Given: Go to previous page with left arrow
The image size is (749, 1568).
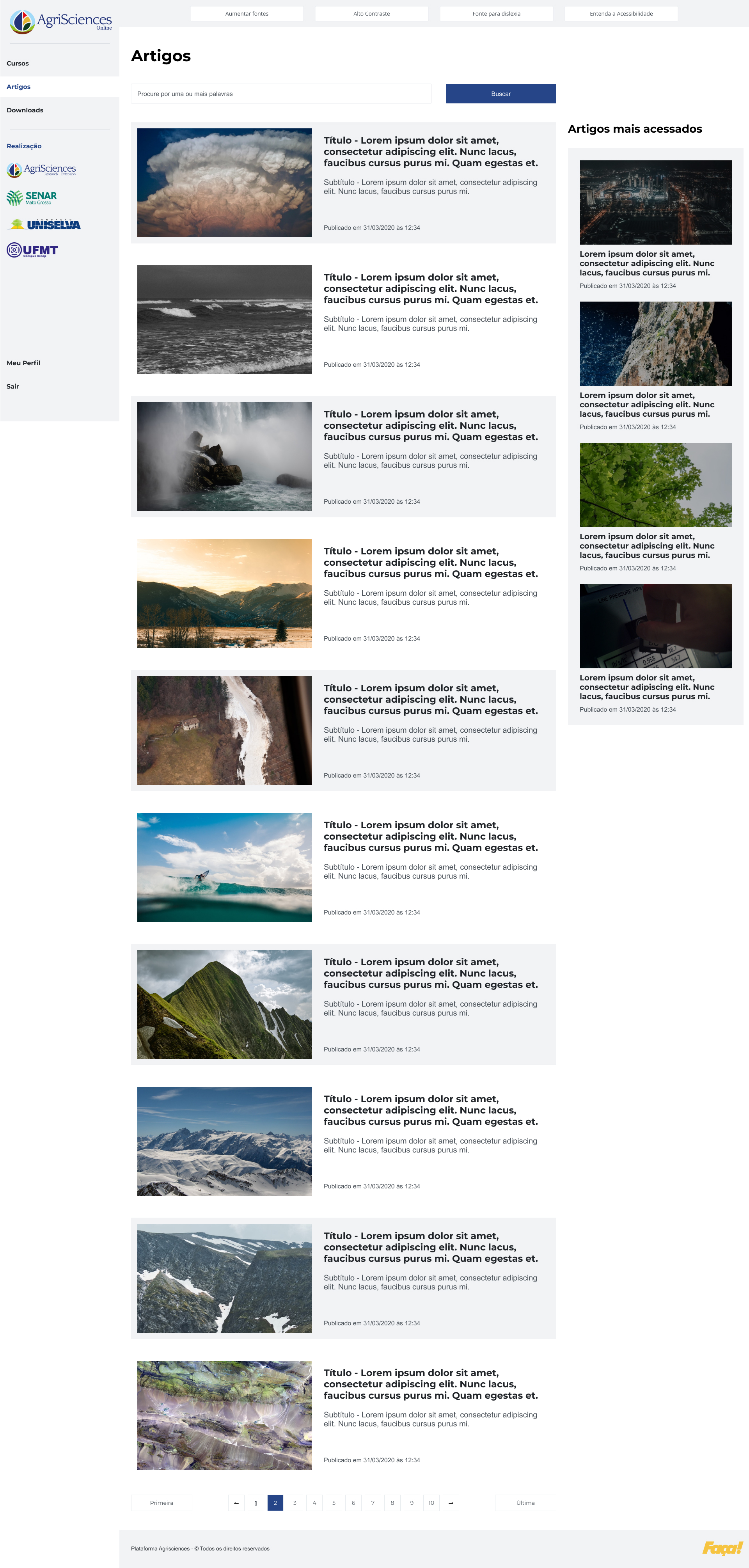Looking at the screenshot, I should pyautogui.click(x=236, y=1502).
